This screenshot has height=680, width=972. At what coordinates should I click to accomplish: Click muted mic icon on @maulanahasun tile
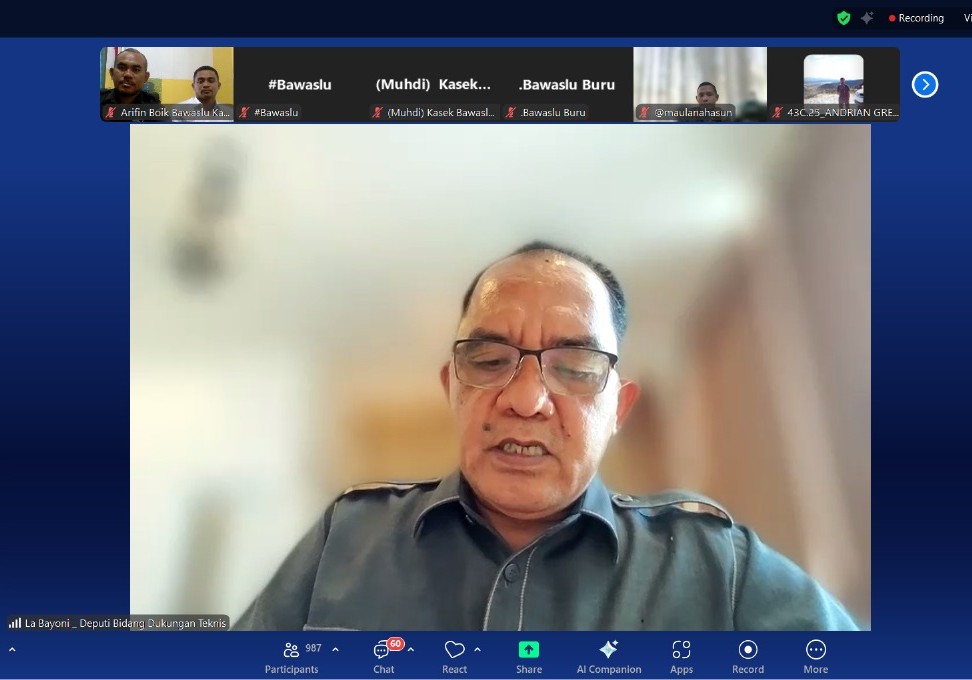(x=645, y=112)
